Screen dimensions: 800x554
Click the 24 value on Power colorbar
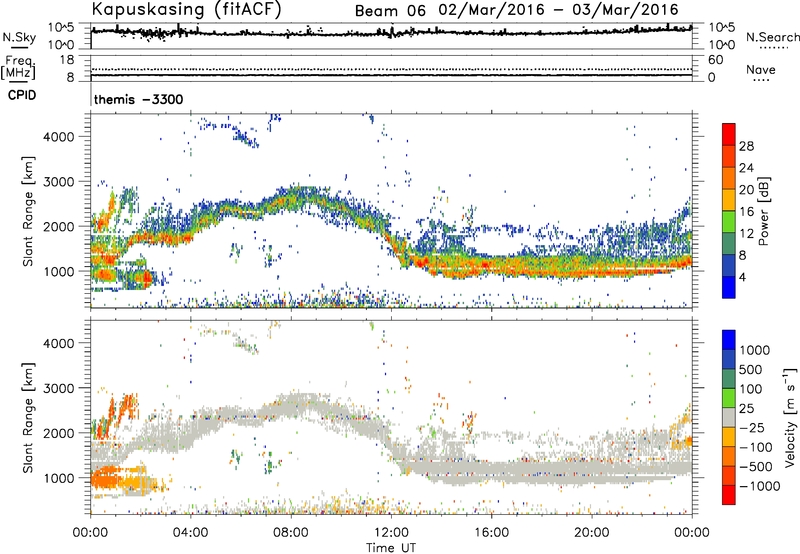[x=746, y=168]
